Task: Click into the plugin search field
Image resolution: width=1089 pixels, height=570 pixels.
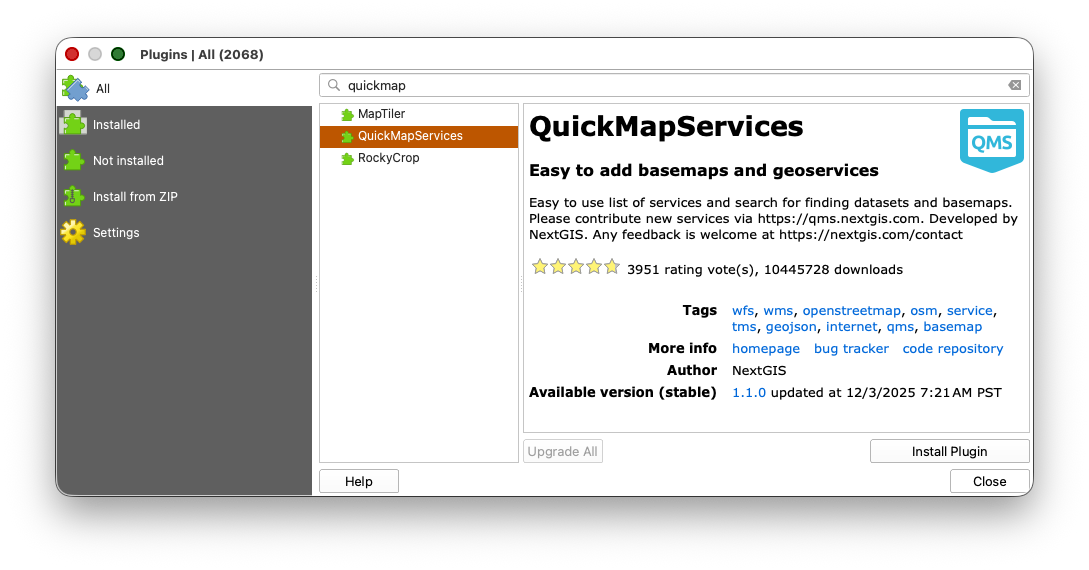Action: click(x=670, y=86)
